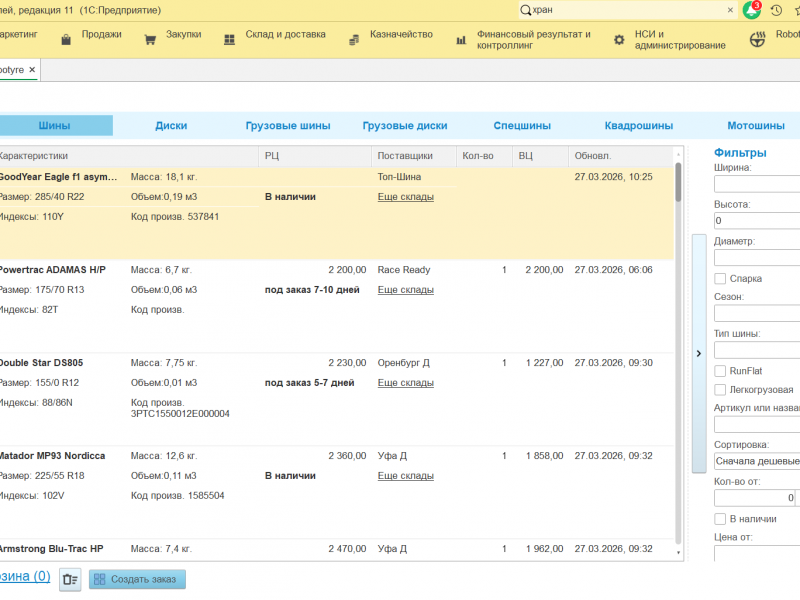
Task: Toggle the RunFlat checkbox
Action: point(720,371)
